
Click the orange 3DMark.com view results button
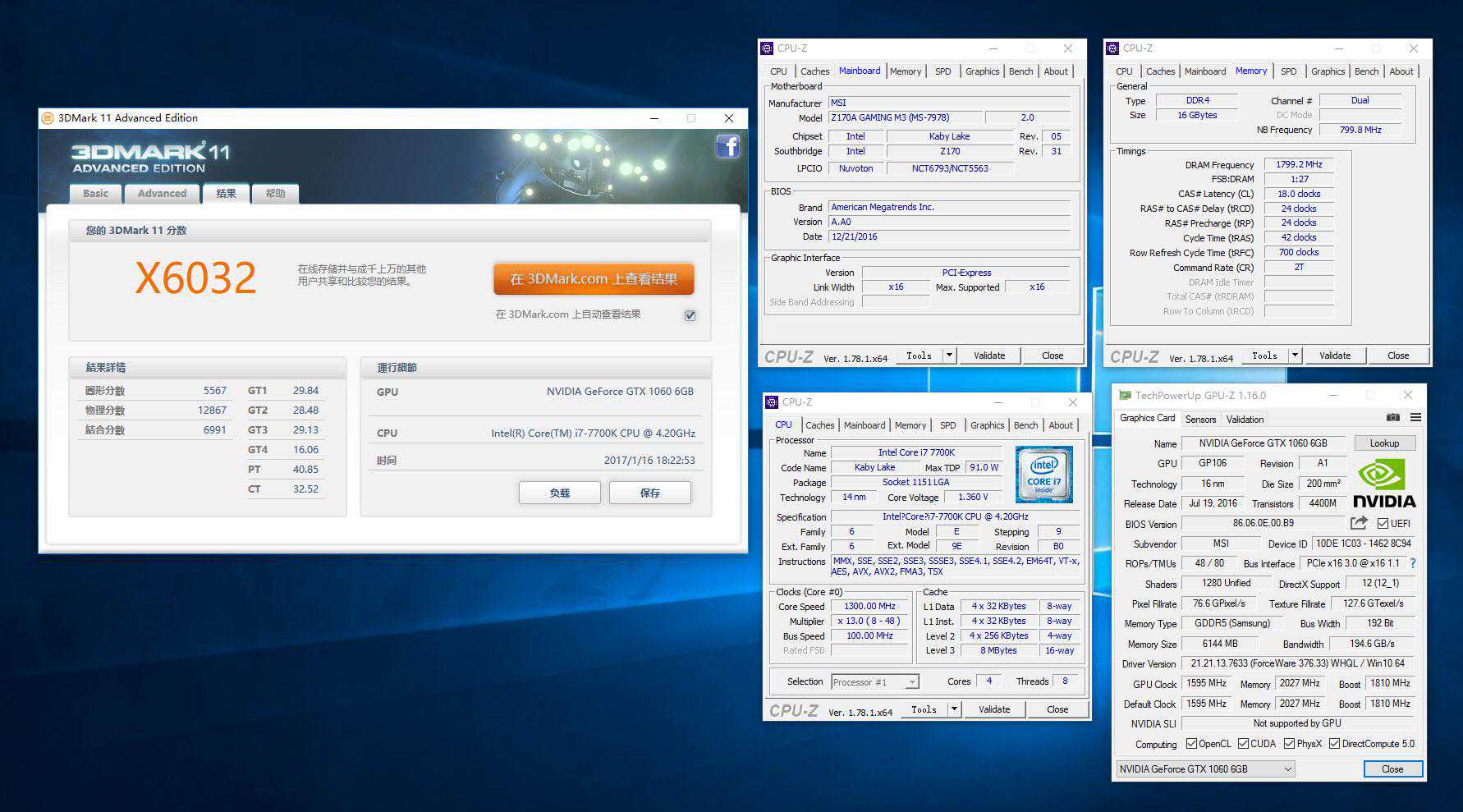click(593, 279)
